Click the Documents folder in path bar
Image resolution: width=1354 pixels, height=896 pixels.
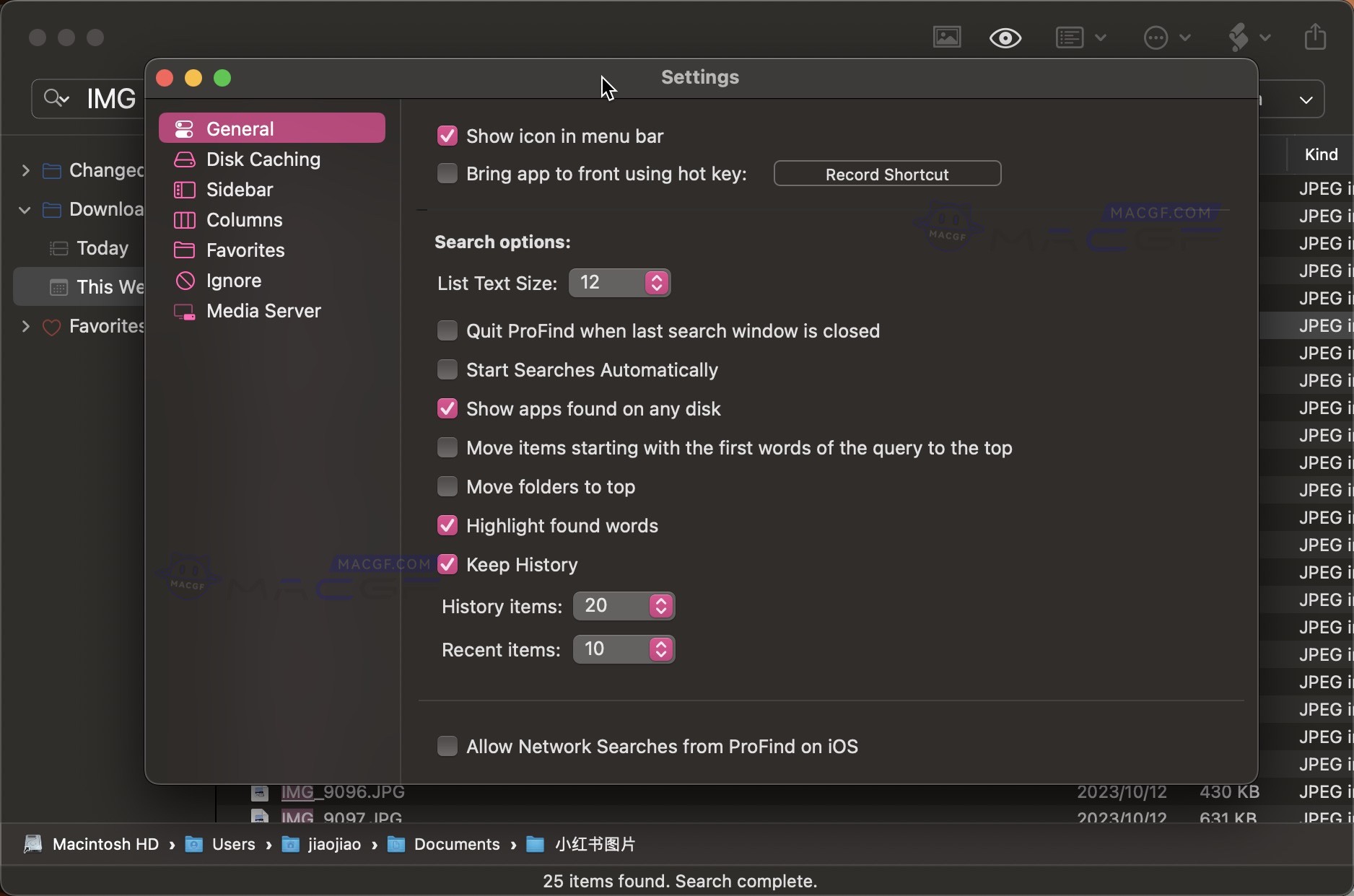(x=456, y=844)
